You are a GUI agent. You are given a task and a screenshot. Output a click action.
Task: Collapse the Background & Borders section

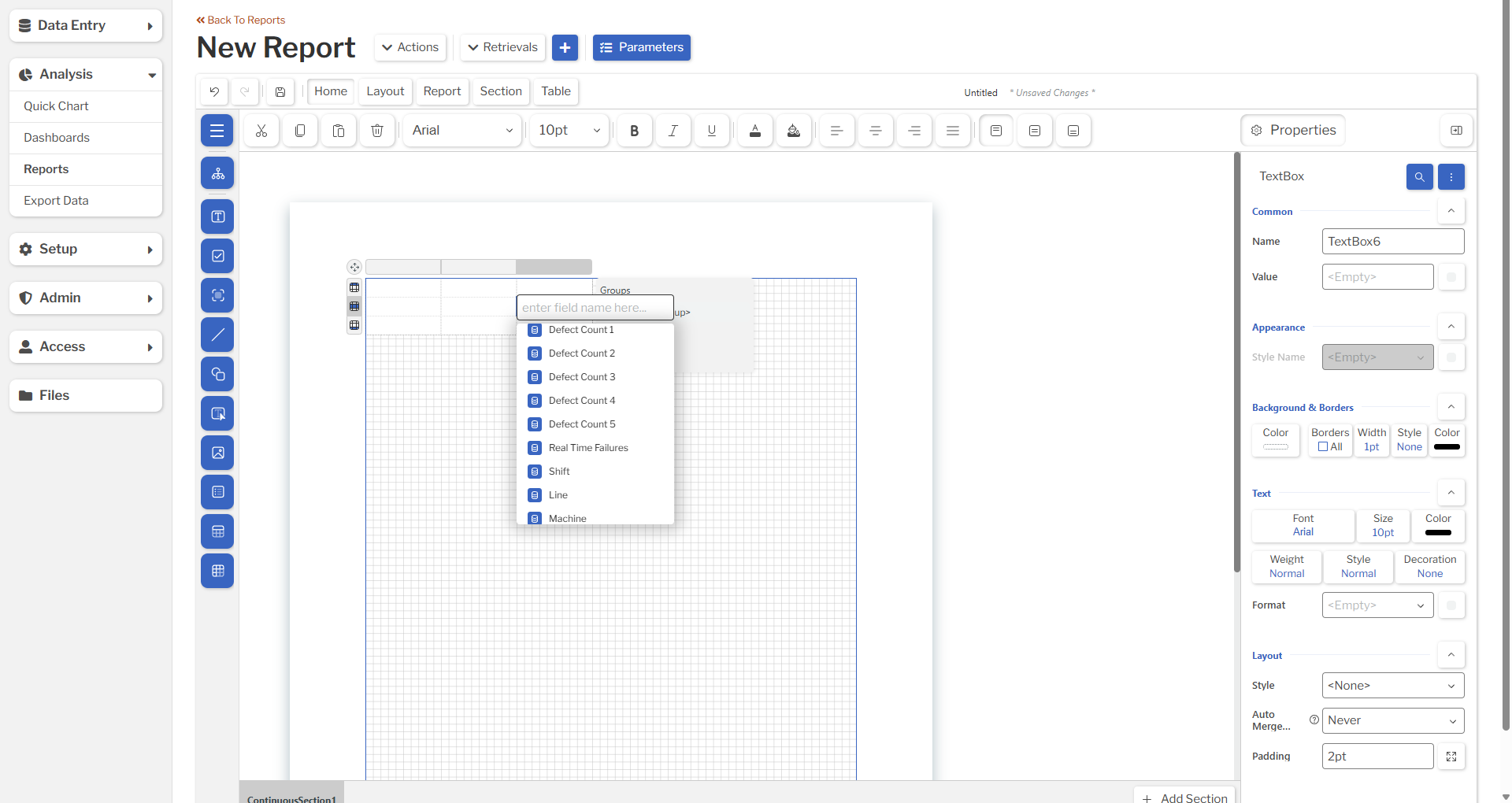coord(1451,407)
